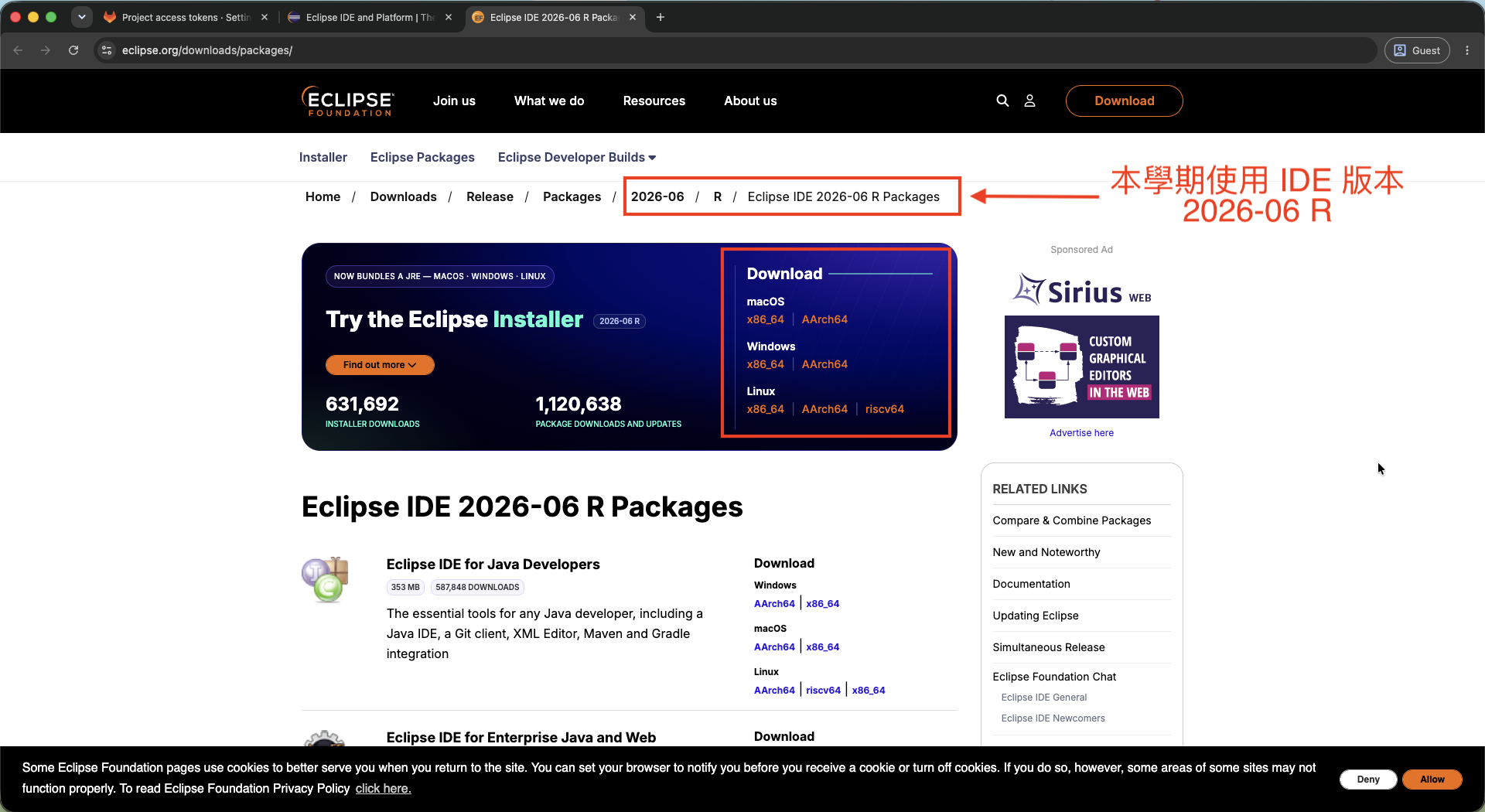Viewport: 1485px width, 812px height.
Task: Open a new browser tab with plus icon
Action: [661, 17]
